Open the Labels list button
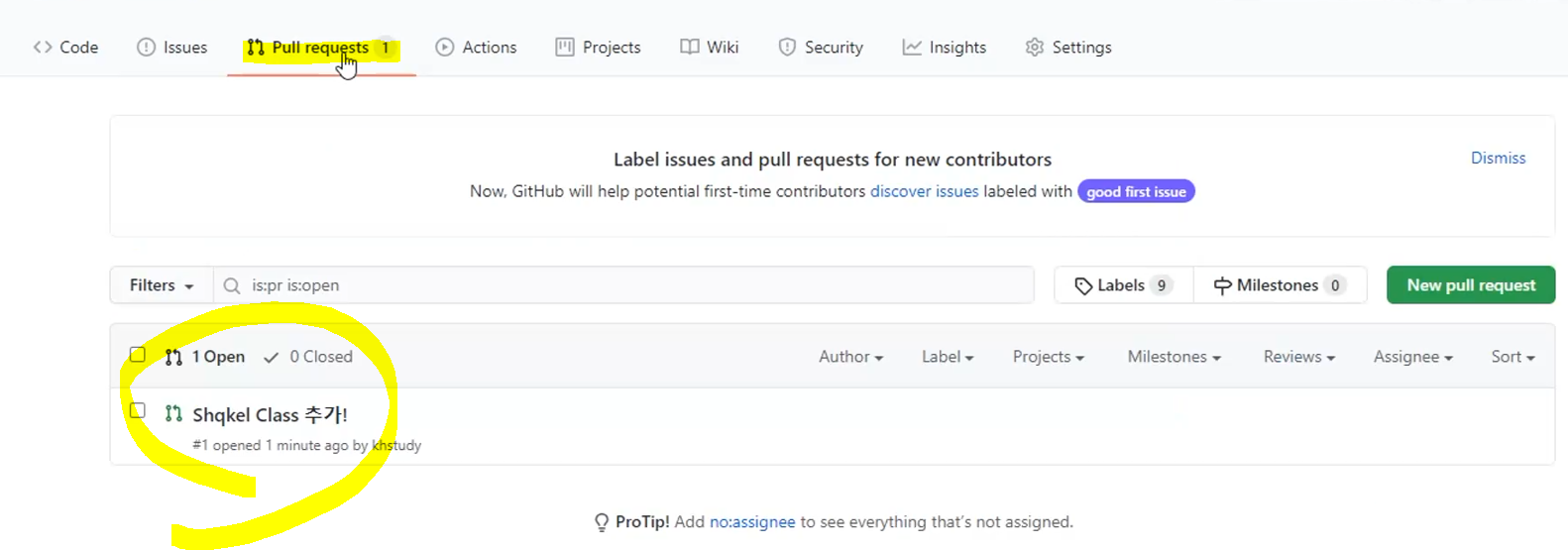The height and width of the screenshot is (550, 1568). (1124, 285)
